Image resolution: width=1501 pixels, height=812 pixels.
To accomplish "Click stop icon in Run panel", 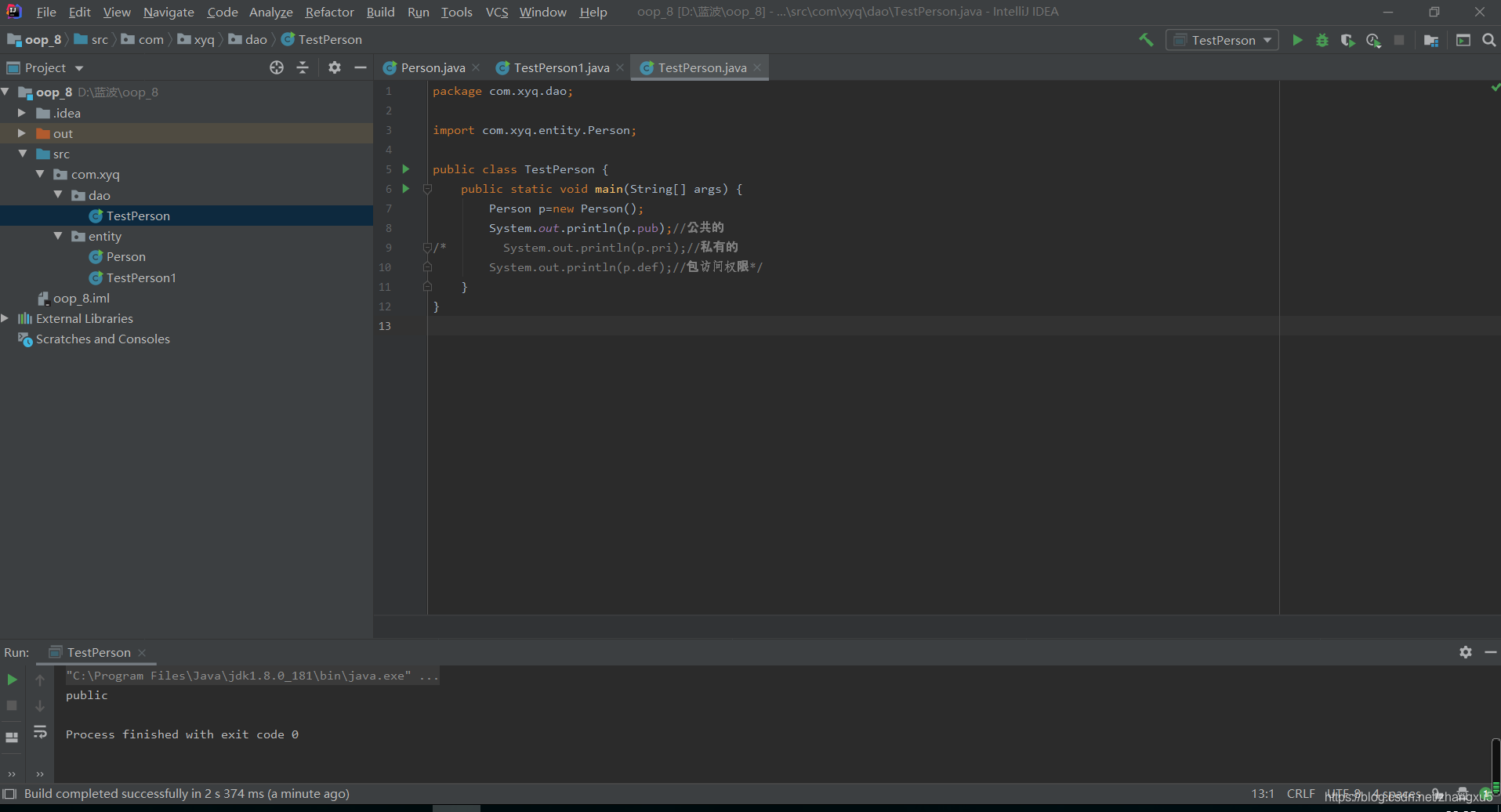I will (12, 705).
